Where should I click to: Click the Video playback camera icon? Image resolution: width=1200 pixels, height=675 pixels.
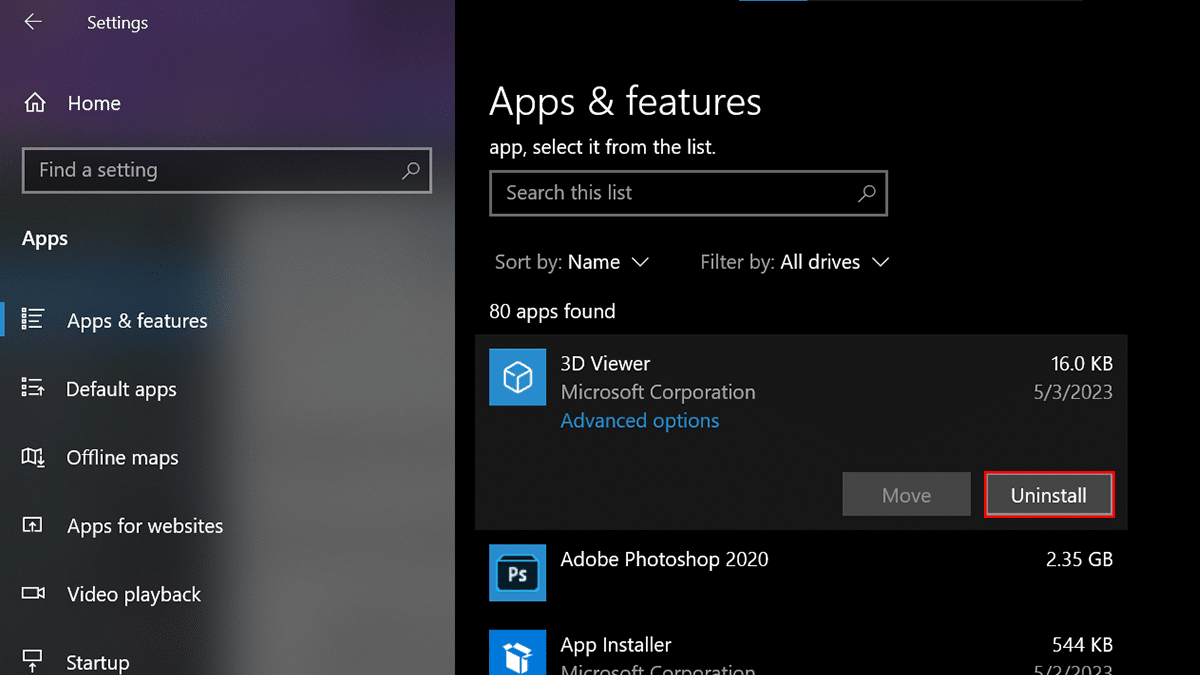click(33, 594)
